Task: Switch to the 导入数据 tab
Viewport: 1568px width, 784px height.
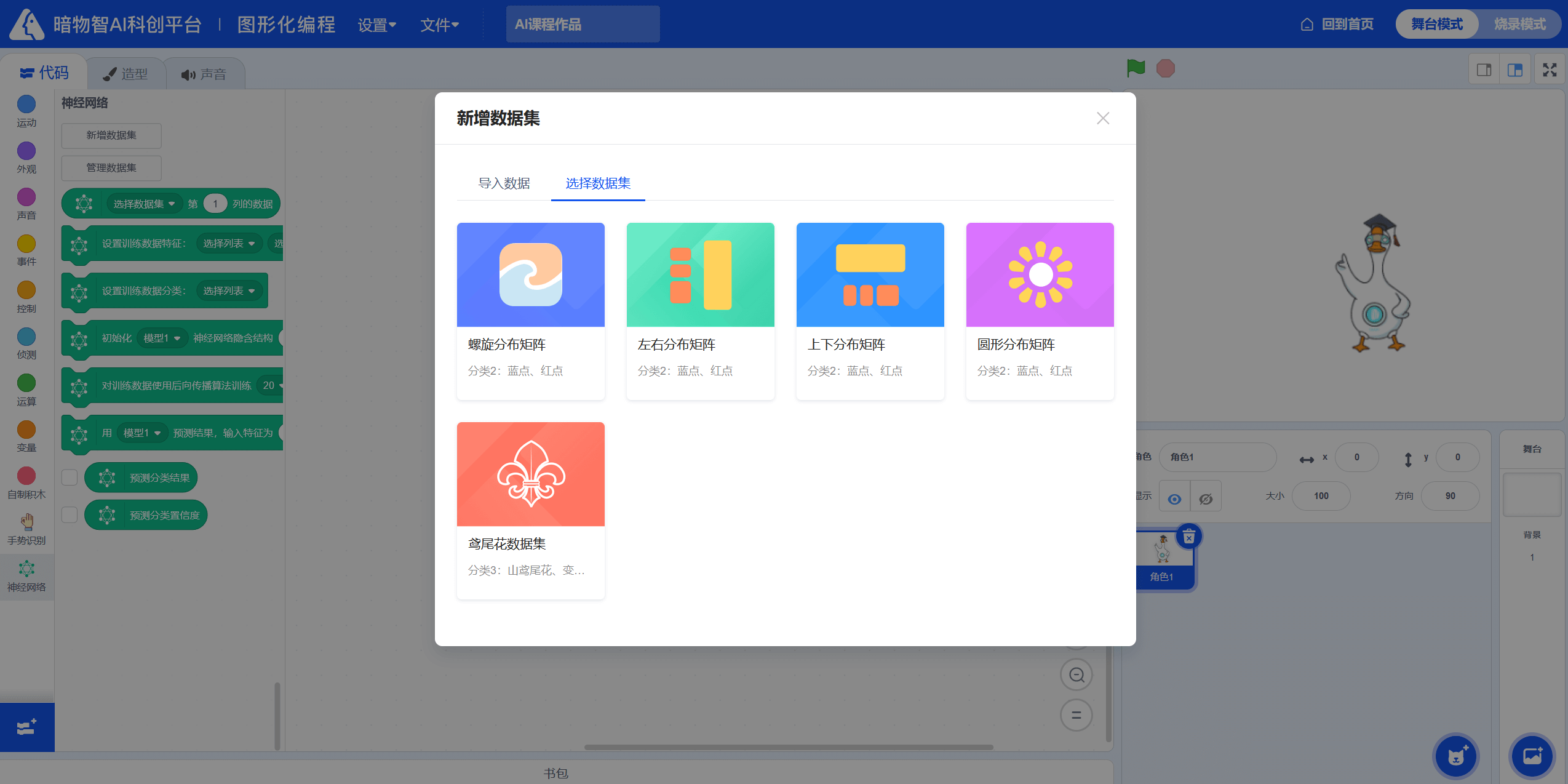Action: [x=504, y=183]
